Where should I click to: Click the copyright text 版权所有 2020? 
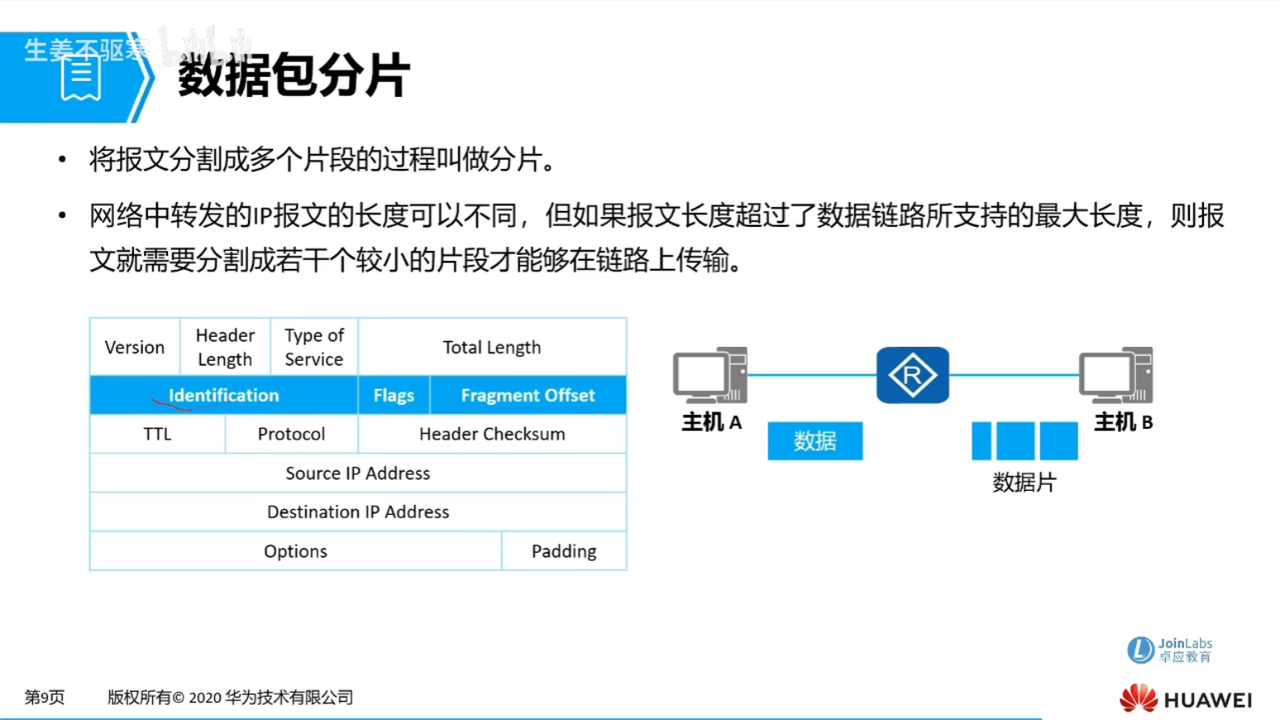click(x=231, y=698)
